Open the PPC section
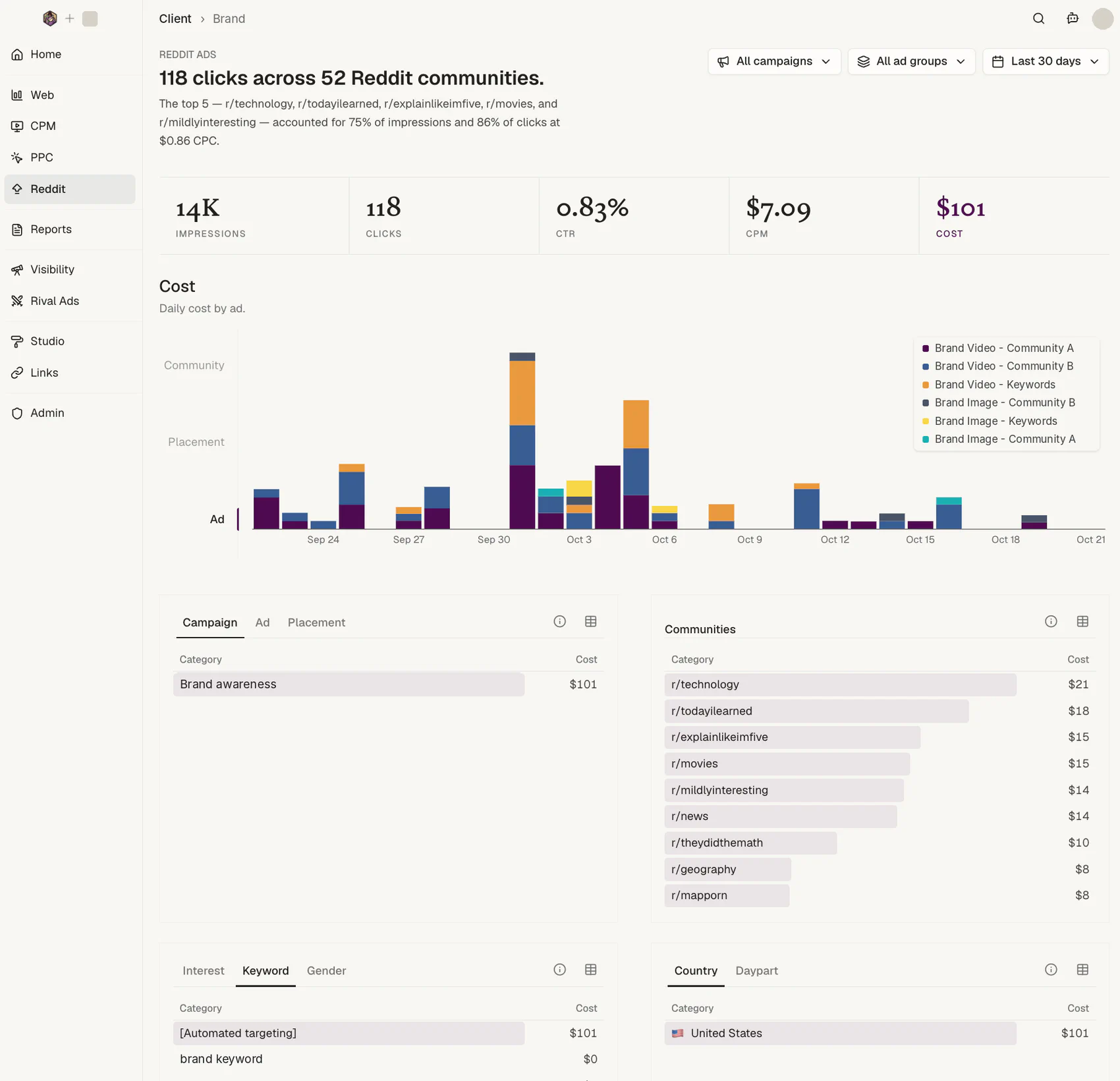Viewport: 1120px width, 1081px height. (70, 157)
